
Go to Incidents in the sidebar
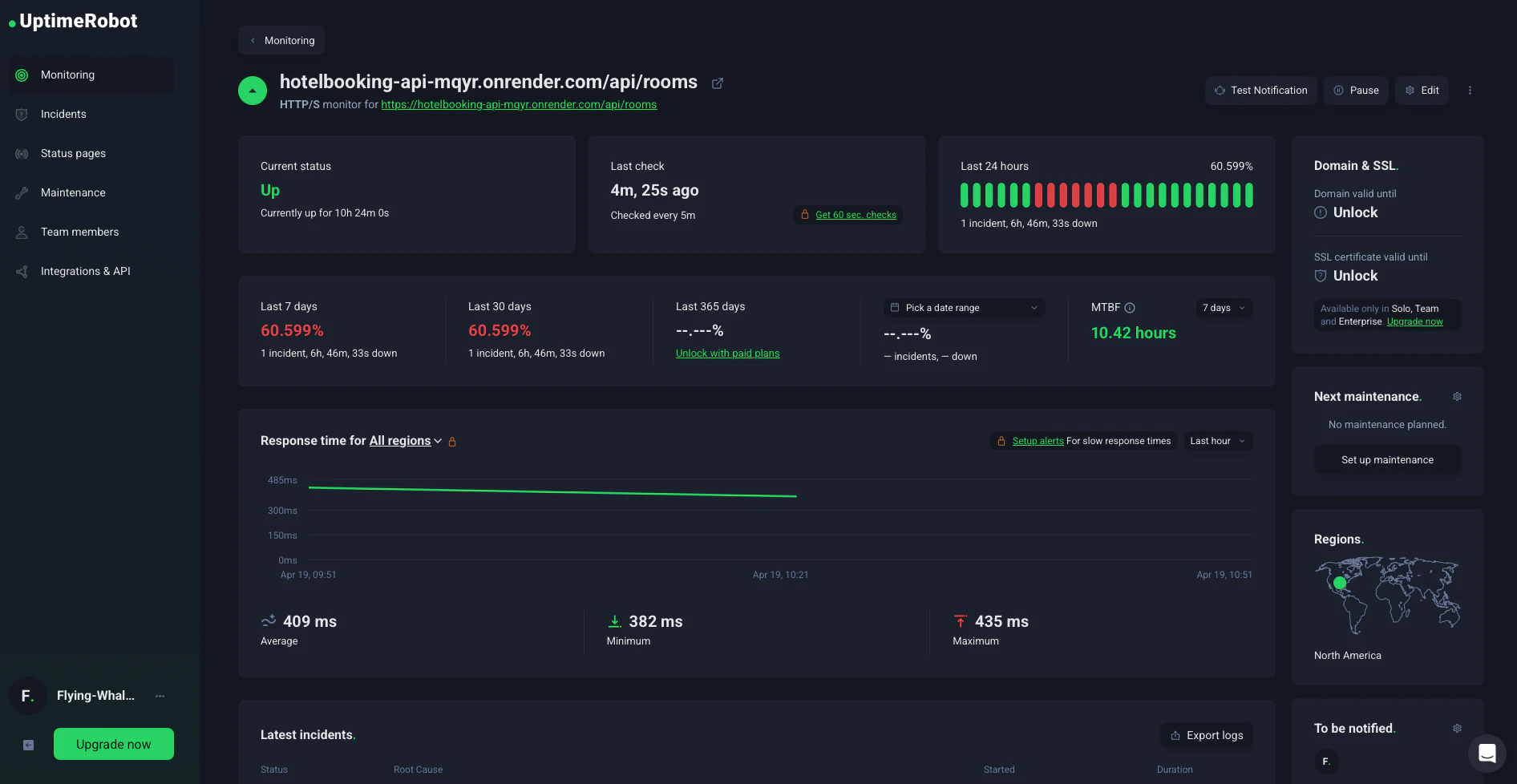coord(91,114)
